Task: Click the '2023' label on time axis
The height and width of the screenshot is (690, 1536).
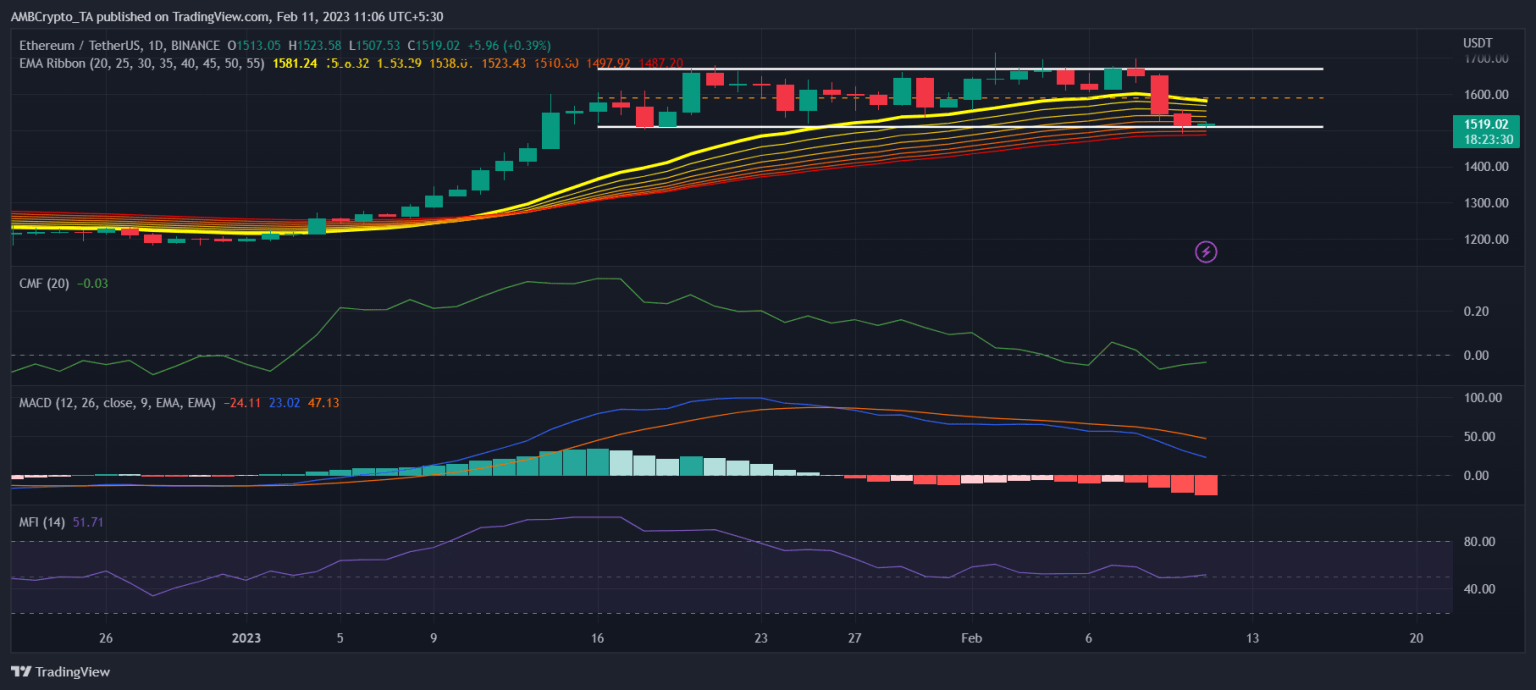Action: point(246,638)
